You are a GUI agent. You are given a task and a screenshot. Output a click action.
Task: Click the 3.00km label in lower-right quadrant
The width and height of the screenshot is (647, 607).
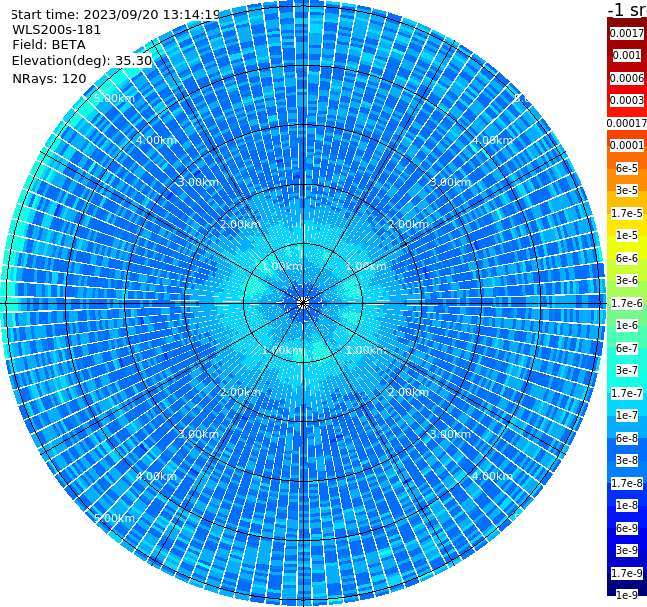pos(450,434)
